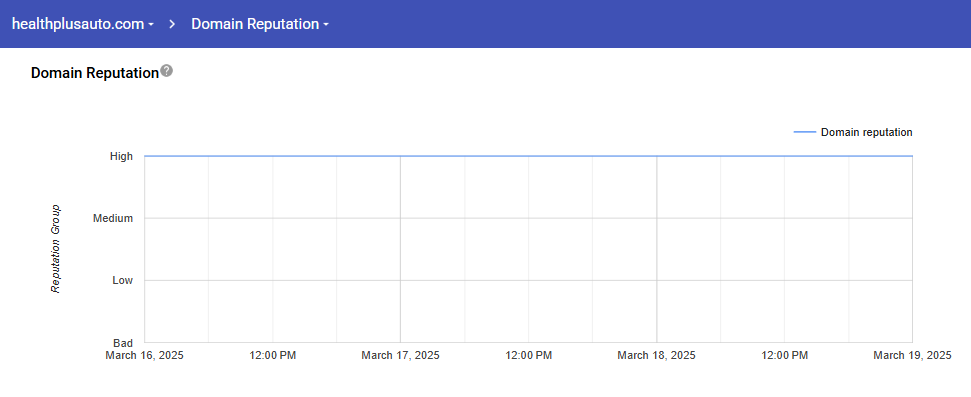The height and width of the screenshot is (397, 971).
Task: Open the healthplusauto.com domain dropdown
Action: (83, 24)
